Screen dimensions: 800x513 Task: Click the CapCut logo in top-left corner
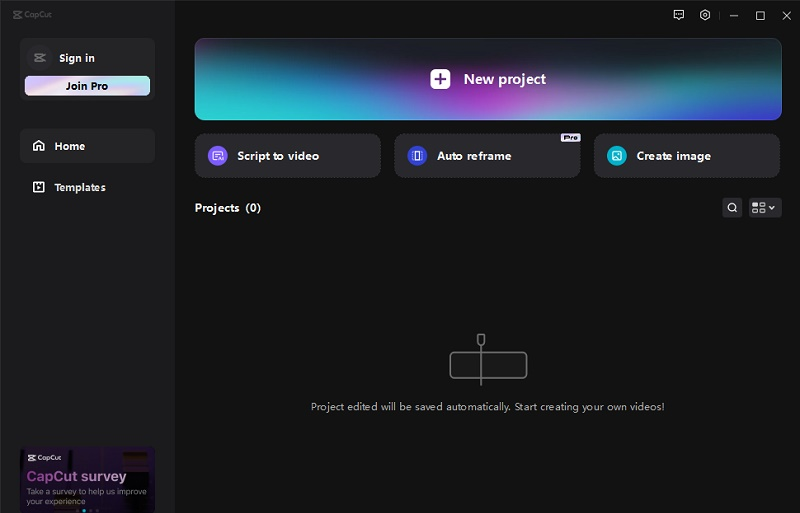click(32, 14)
